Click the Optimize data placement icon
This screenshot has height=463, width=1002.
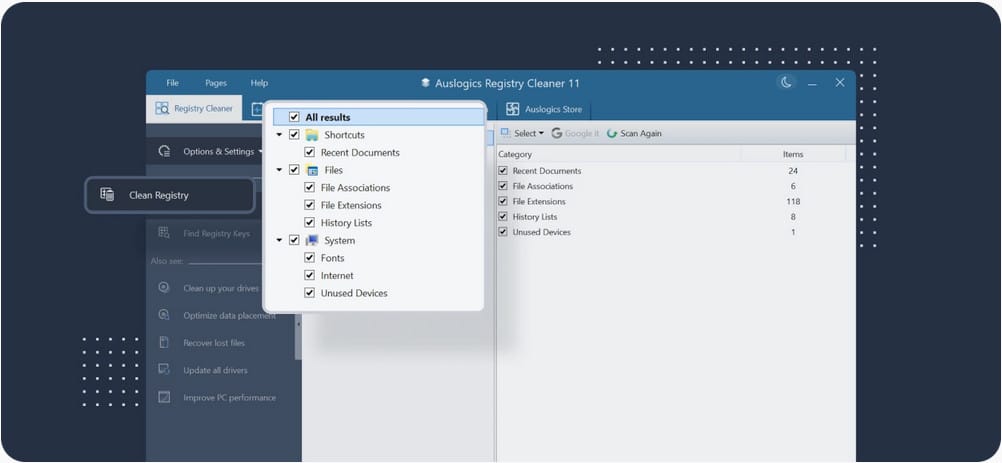pos(164,315)
